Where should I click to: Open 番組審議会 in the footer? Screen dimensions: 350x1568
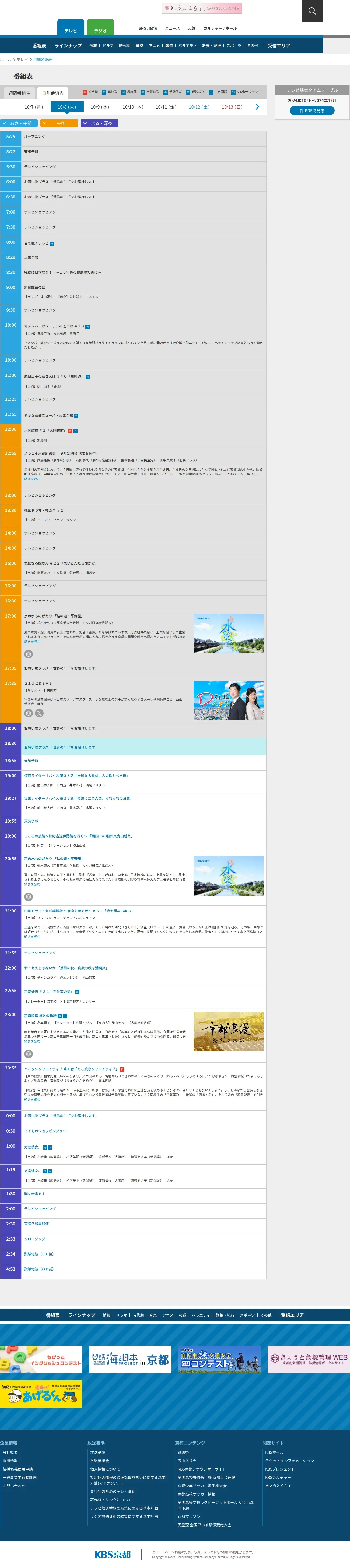tap(100, 1460)
